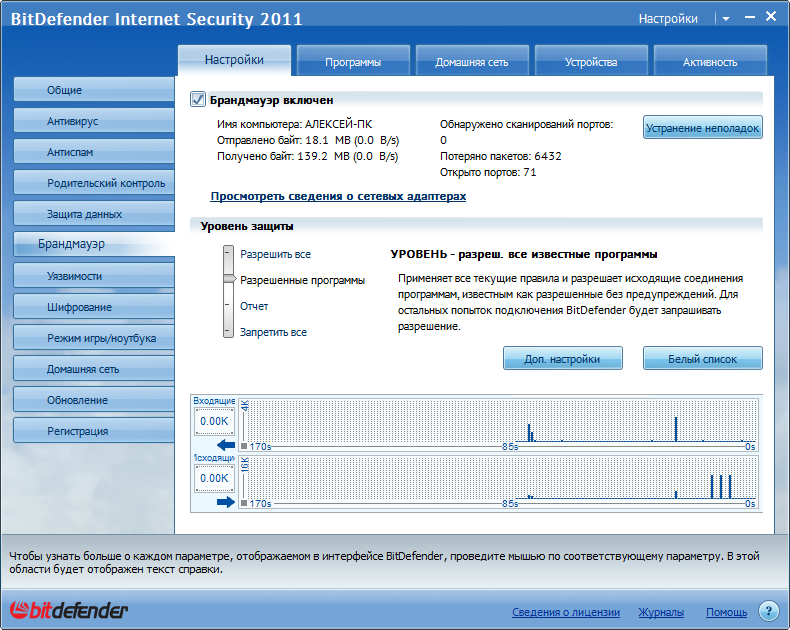Set protection level to 'Запретить все'
The width and height of the screenshot is (790, 630).
(273, 332)
